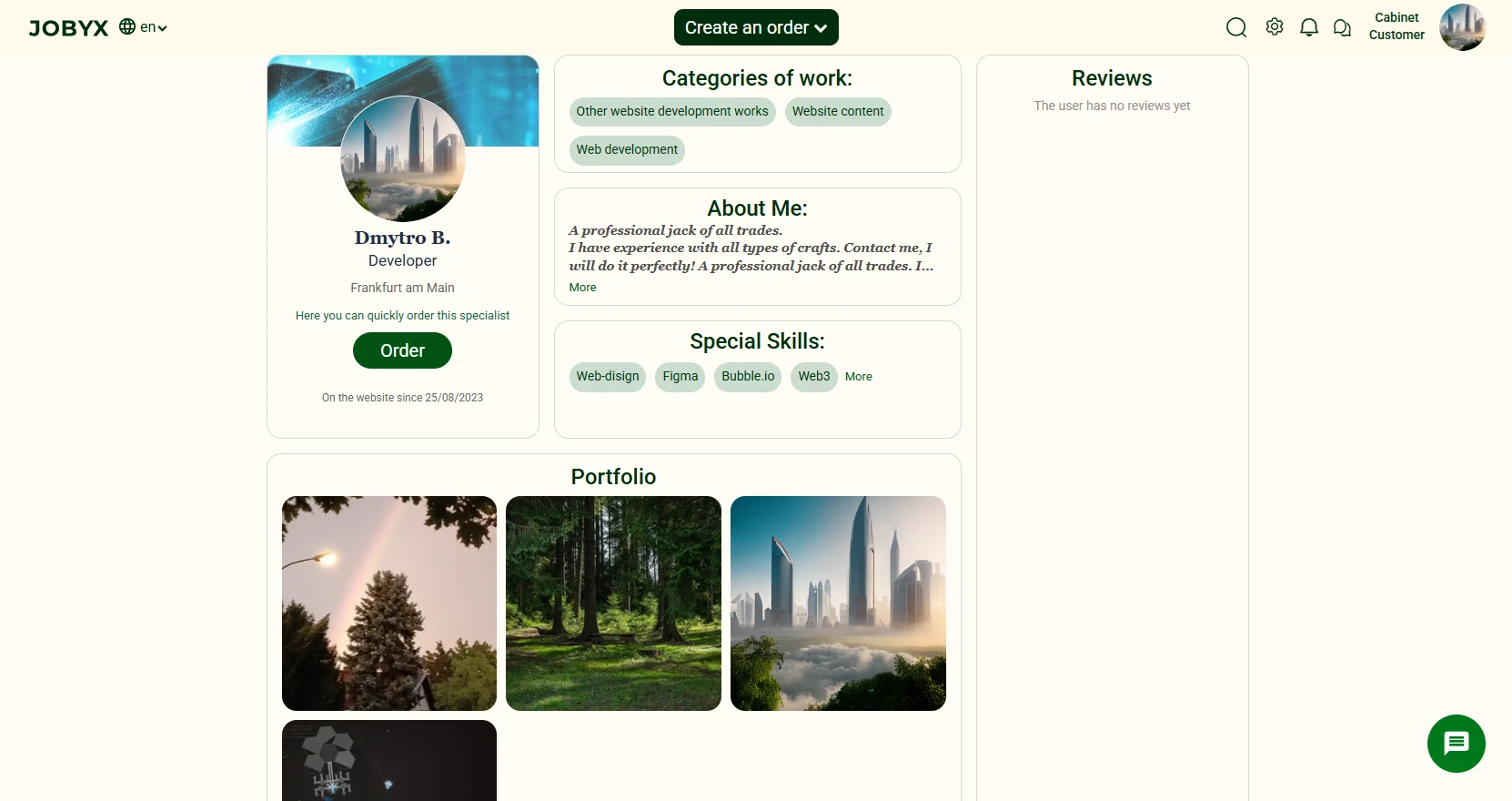Open the search magnifier icon
The width and height of the screenshot is (1512, 801).
[x=1236, y=27]
